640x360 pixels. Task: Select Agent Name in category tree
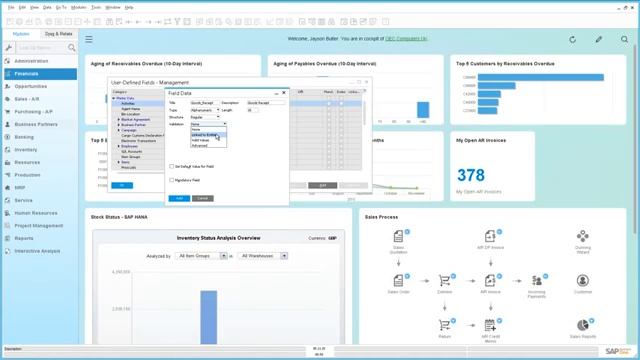[131, 109]
